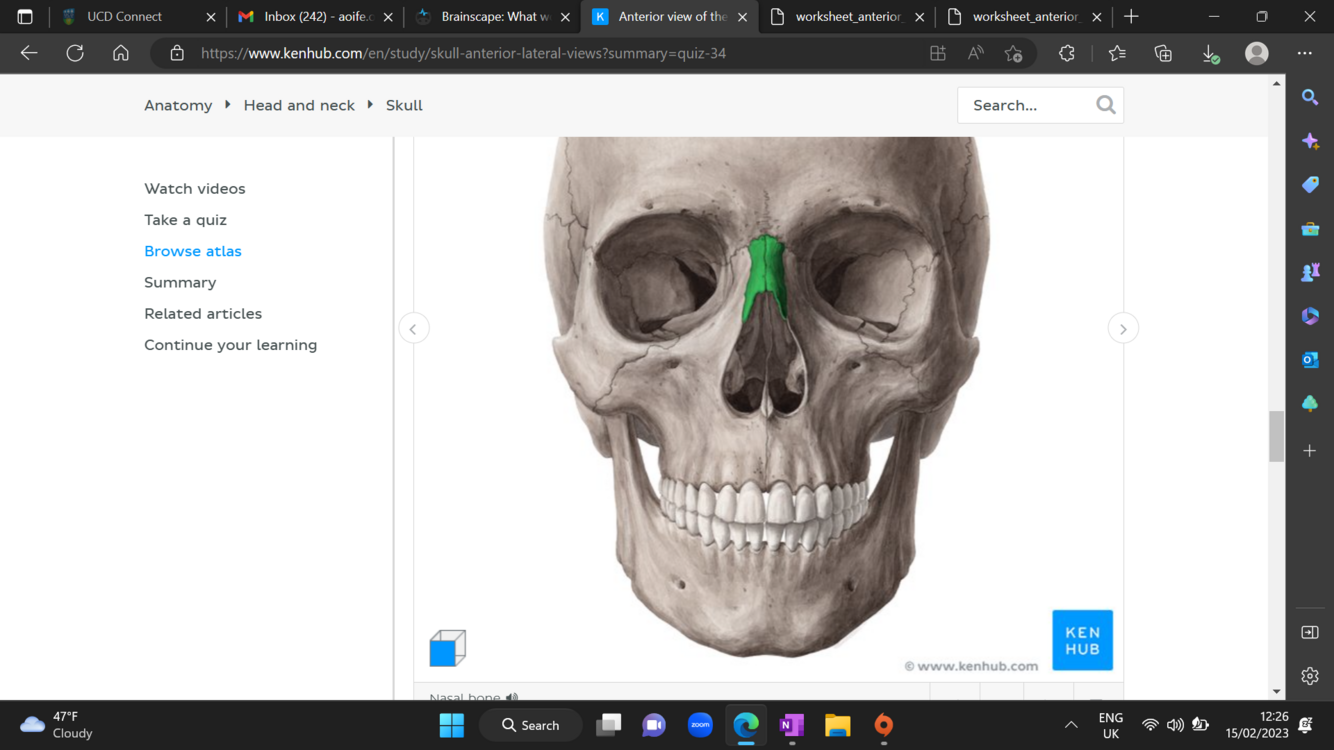Switch to the Gmail Inbox tab
Image resolution: width=1334 pixels, height=750 pixels.
[314, 16]
